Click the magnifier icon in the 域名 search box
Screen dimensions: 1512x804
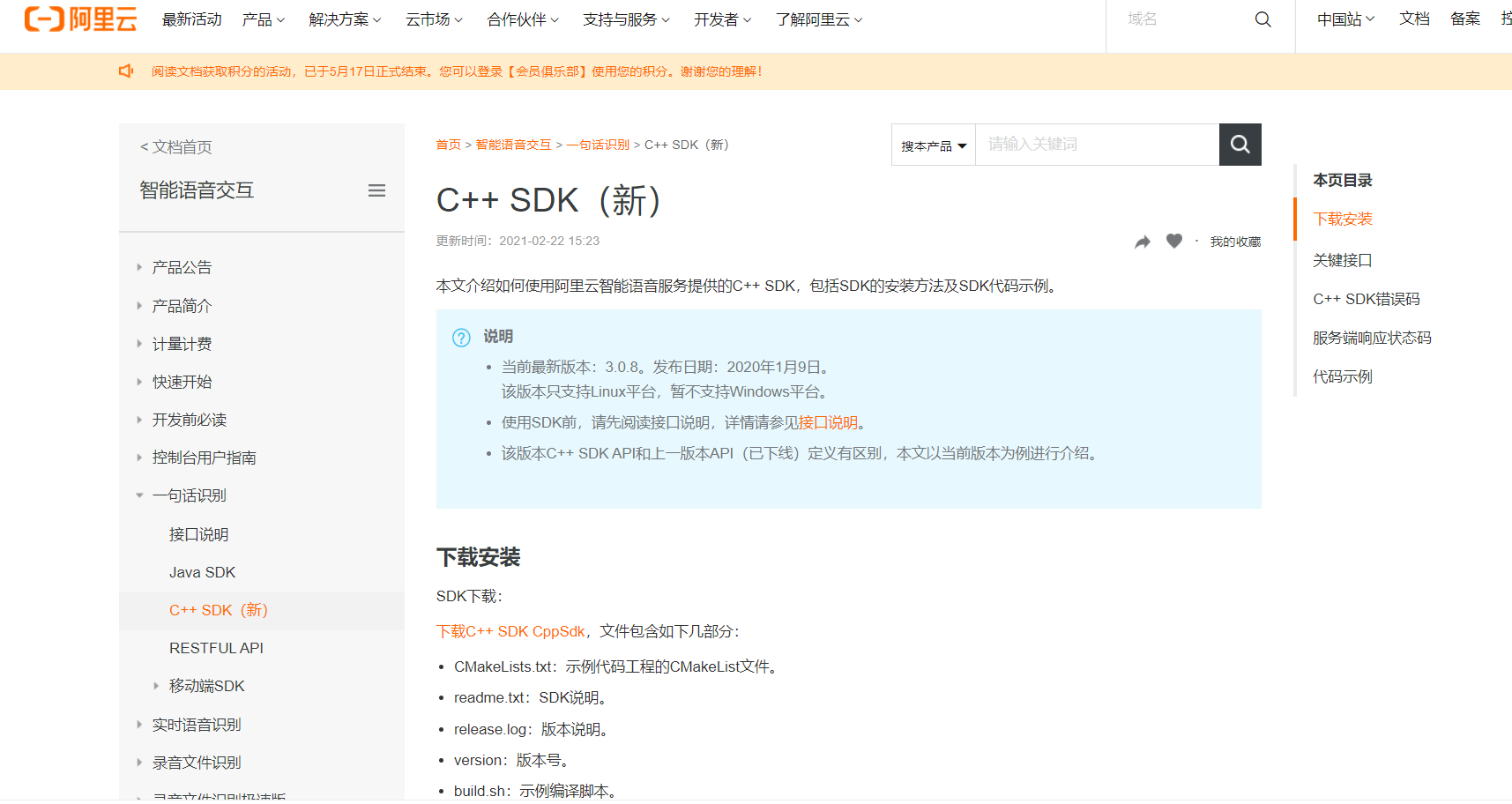[1262, 19]
